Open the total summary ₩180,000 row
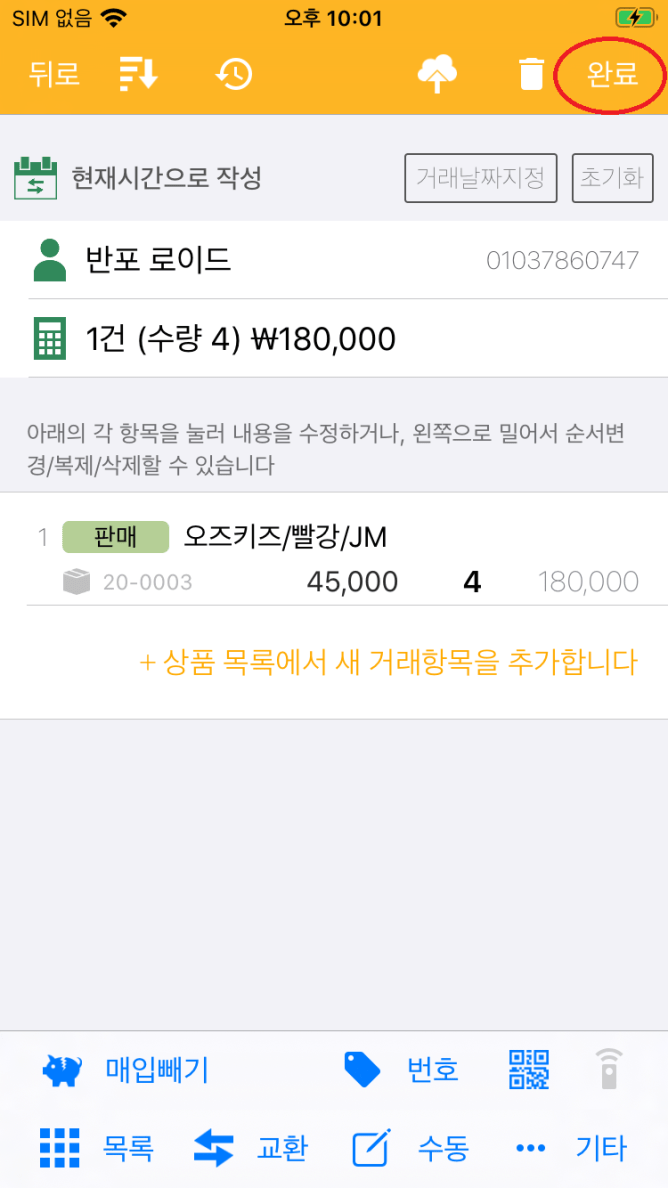 tap(334, 340)
